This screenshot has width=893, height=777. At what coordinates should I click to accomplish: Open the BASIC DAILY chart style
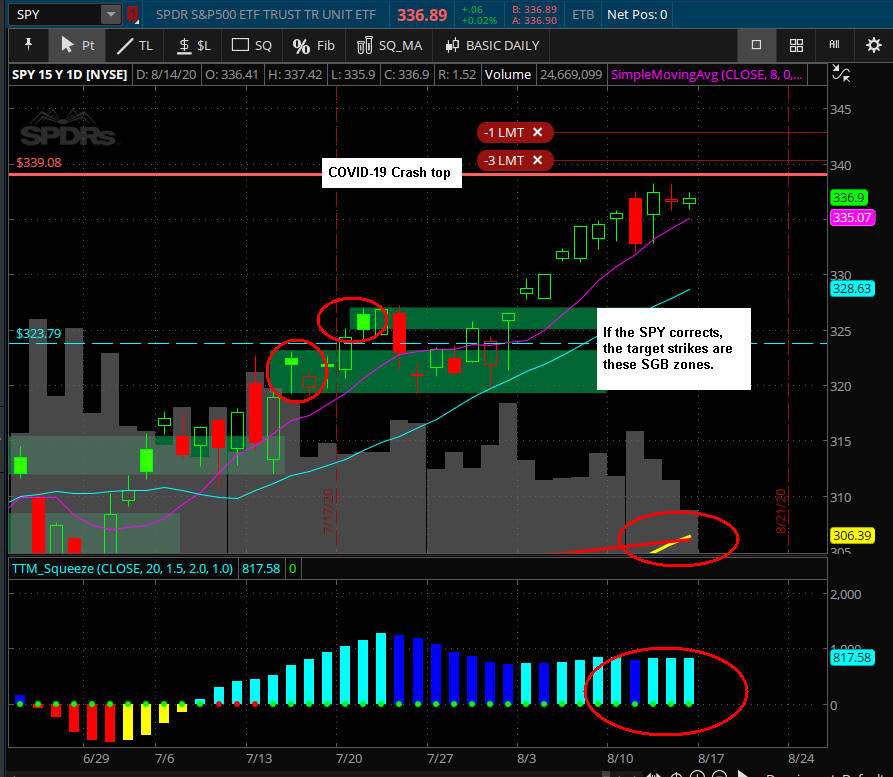click(493, 46)
